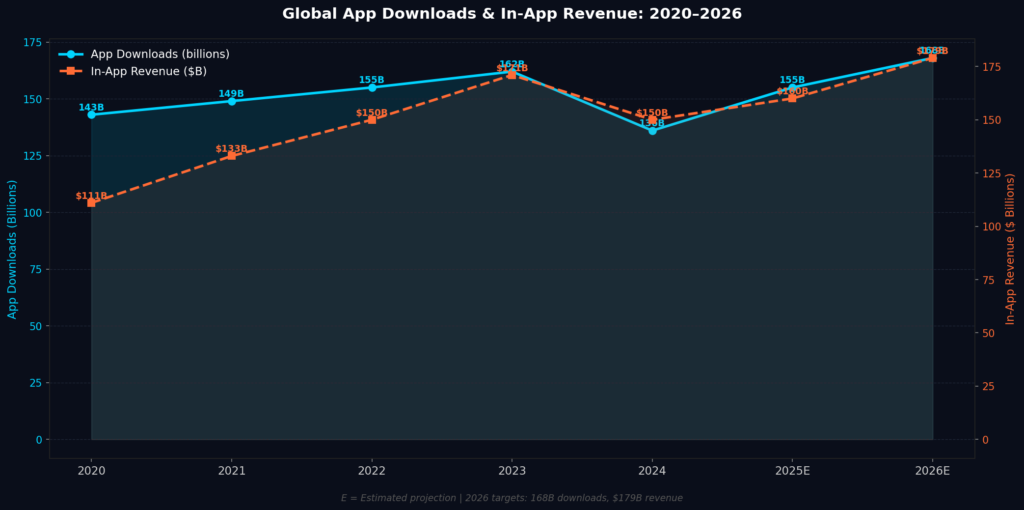Viewport: 1024px width, 510px height.
Task: Click the cyan line marker in the legend
Action: [x=71, y=54]
